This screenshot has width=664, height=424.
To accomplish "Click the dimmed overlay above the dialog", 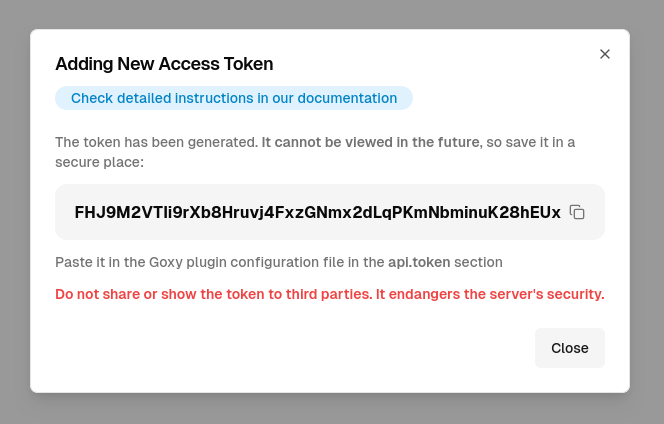I will pos(330,14).
